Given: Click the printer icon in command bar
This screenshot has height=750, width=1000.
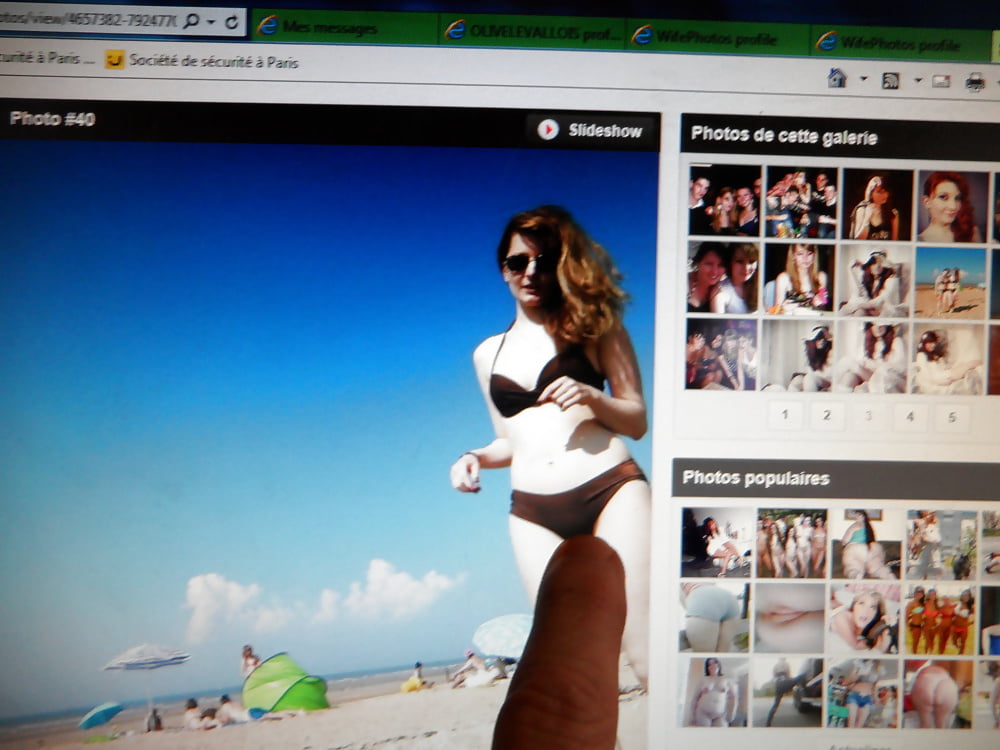Looking at the screenshot, I should [x=975, y=82].
